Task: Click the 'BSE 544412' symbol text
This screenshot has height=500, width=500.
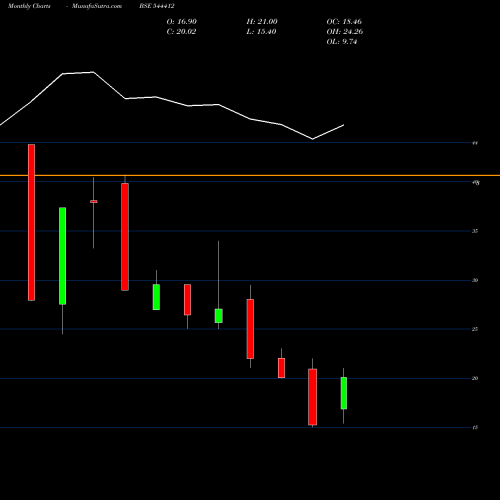Action: [157, 6]
